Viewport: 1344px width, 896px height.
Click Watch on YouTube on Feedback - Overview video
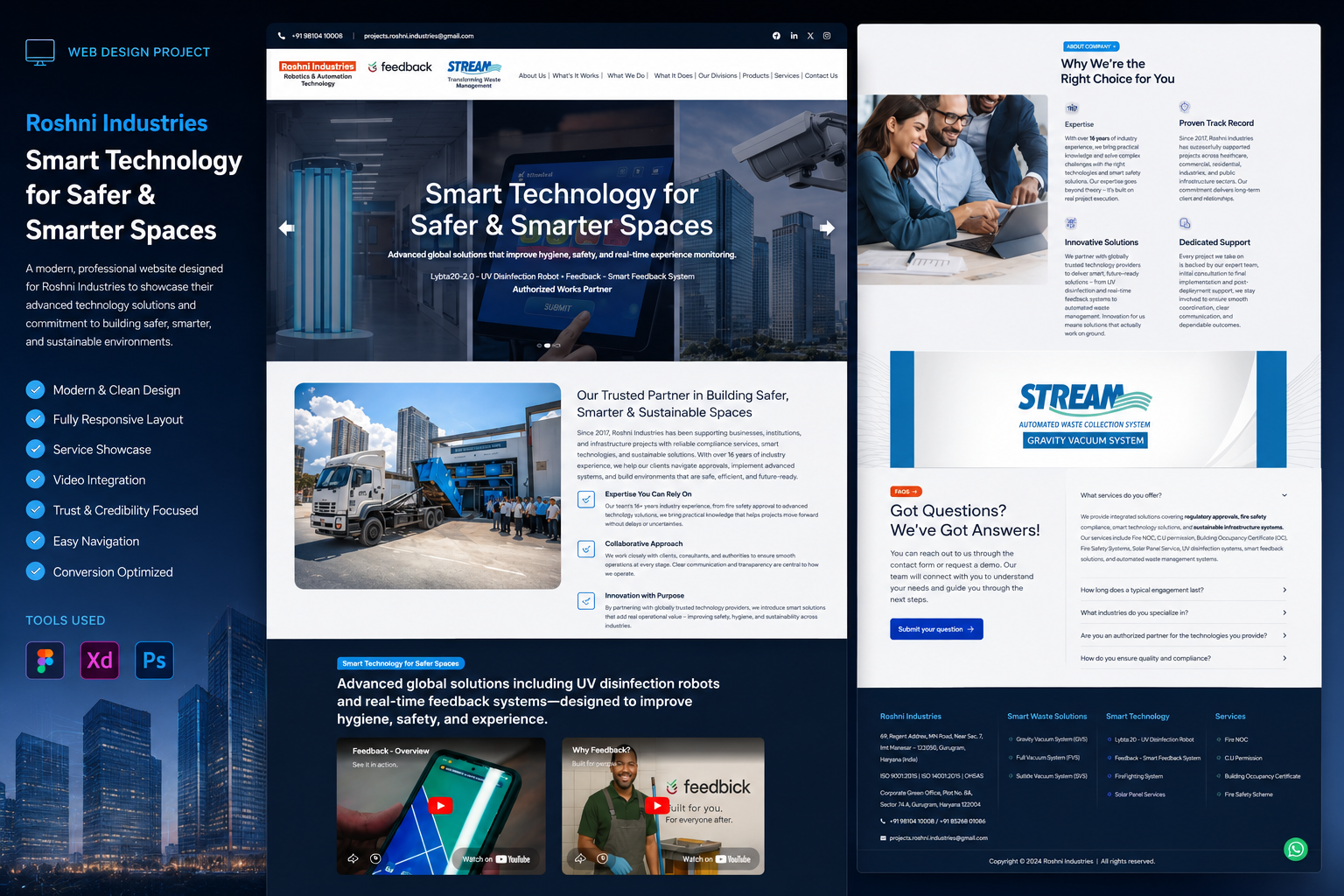[x=496, y=859]
